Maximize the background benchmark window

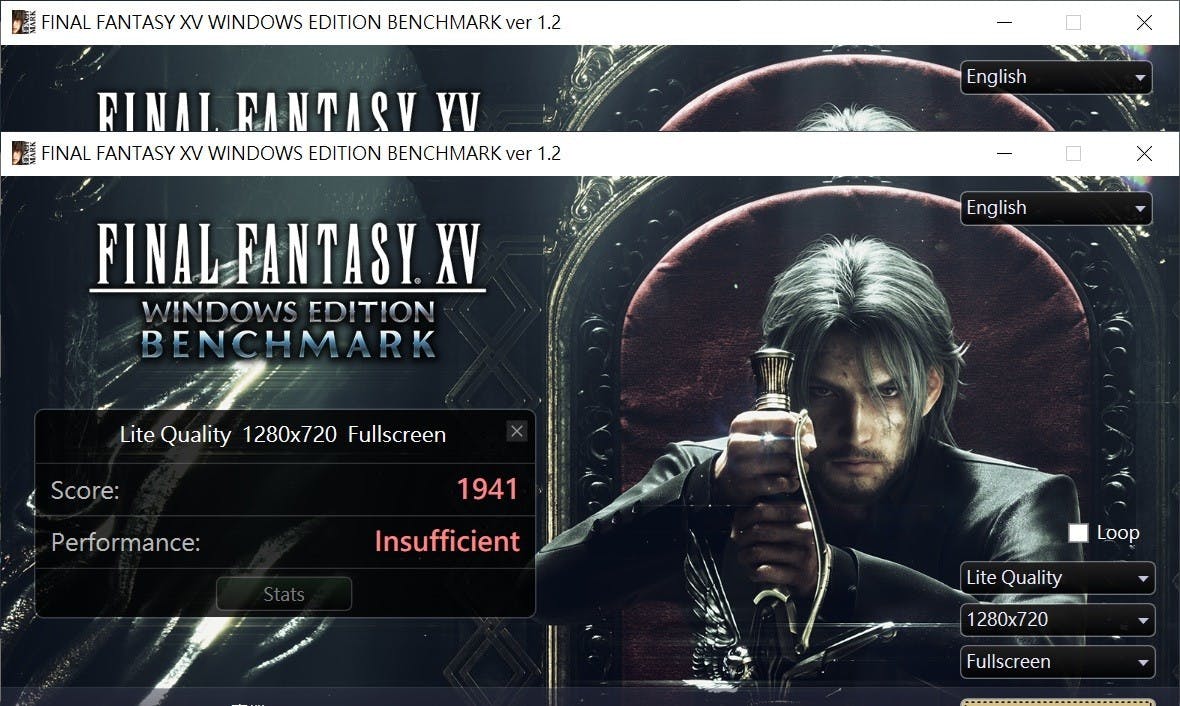coord(1074,23)
